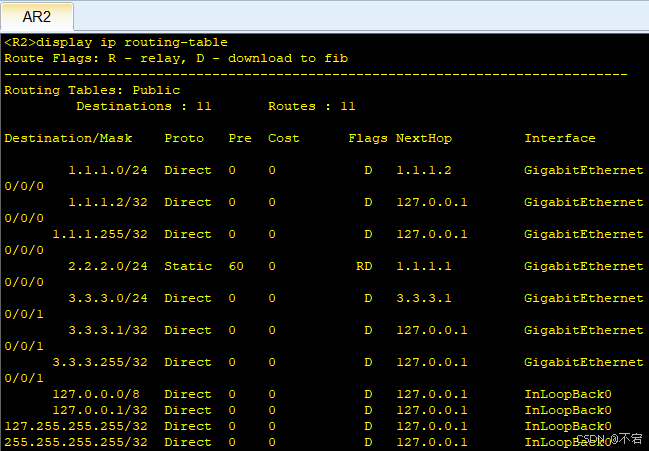Click the 'RD' flags entry

click(364, 266)
